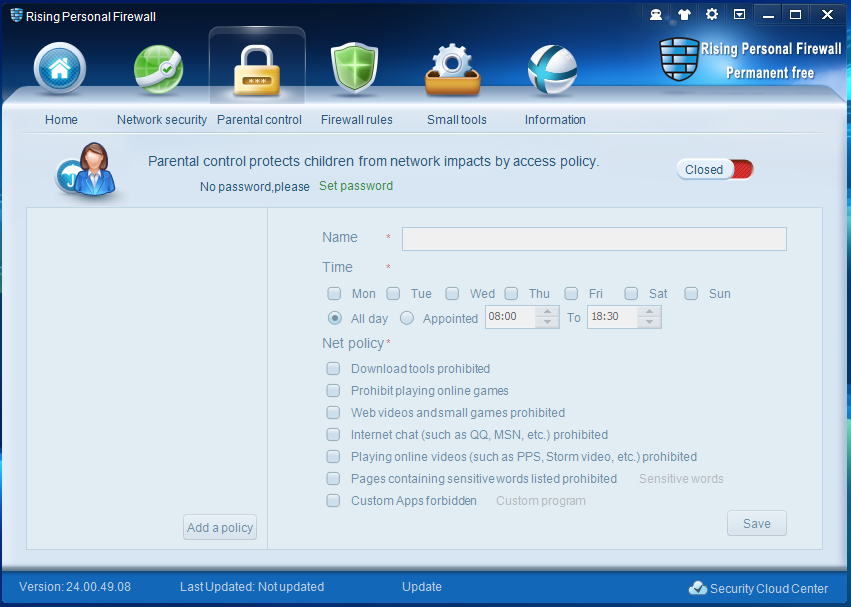851x607 pixels.
Task: Check the Sat checkbox
Action: click(x=631, y=294)
